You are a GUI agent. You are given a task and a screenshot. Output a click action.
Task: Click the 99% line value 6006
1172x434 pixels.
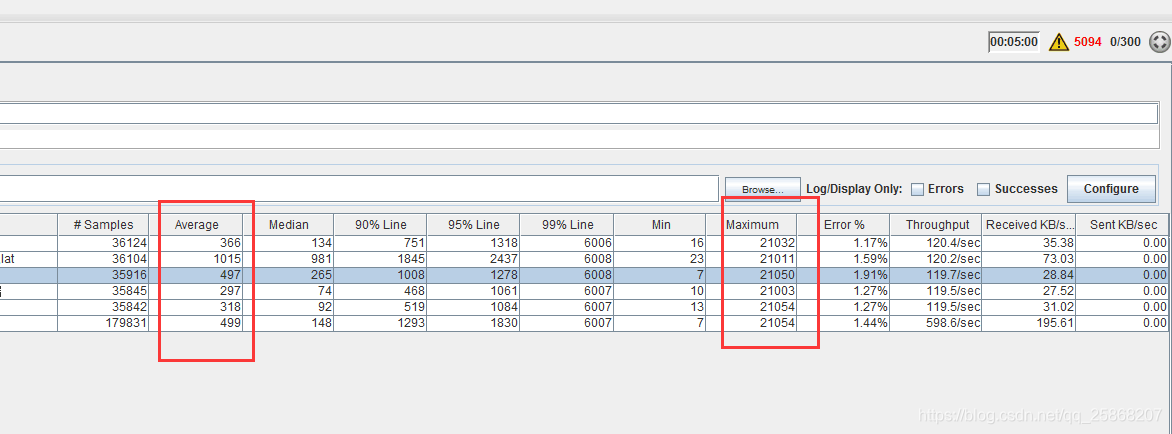coord(567,243)
